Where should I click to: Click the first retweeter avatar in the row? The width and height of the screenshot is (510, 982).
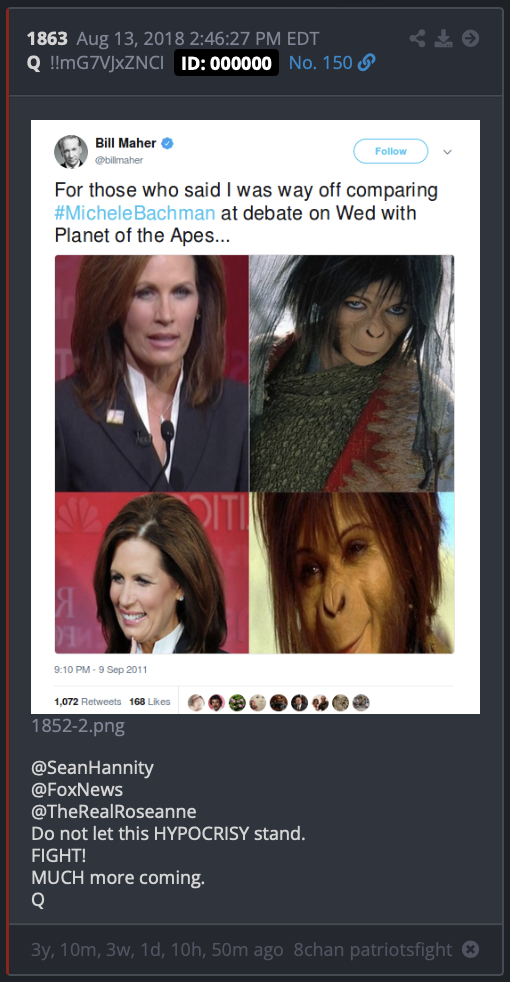[x=196, y=702]
